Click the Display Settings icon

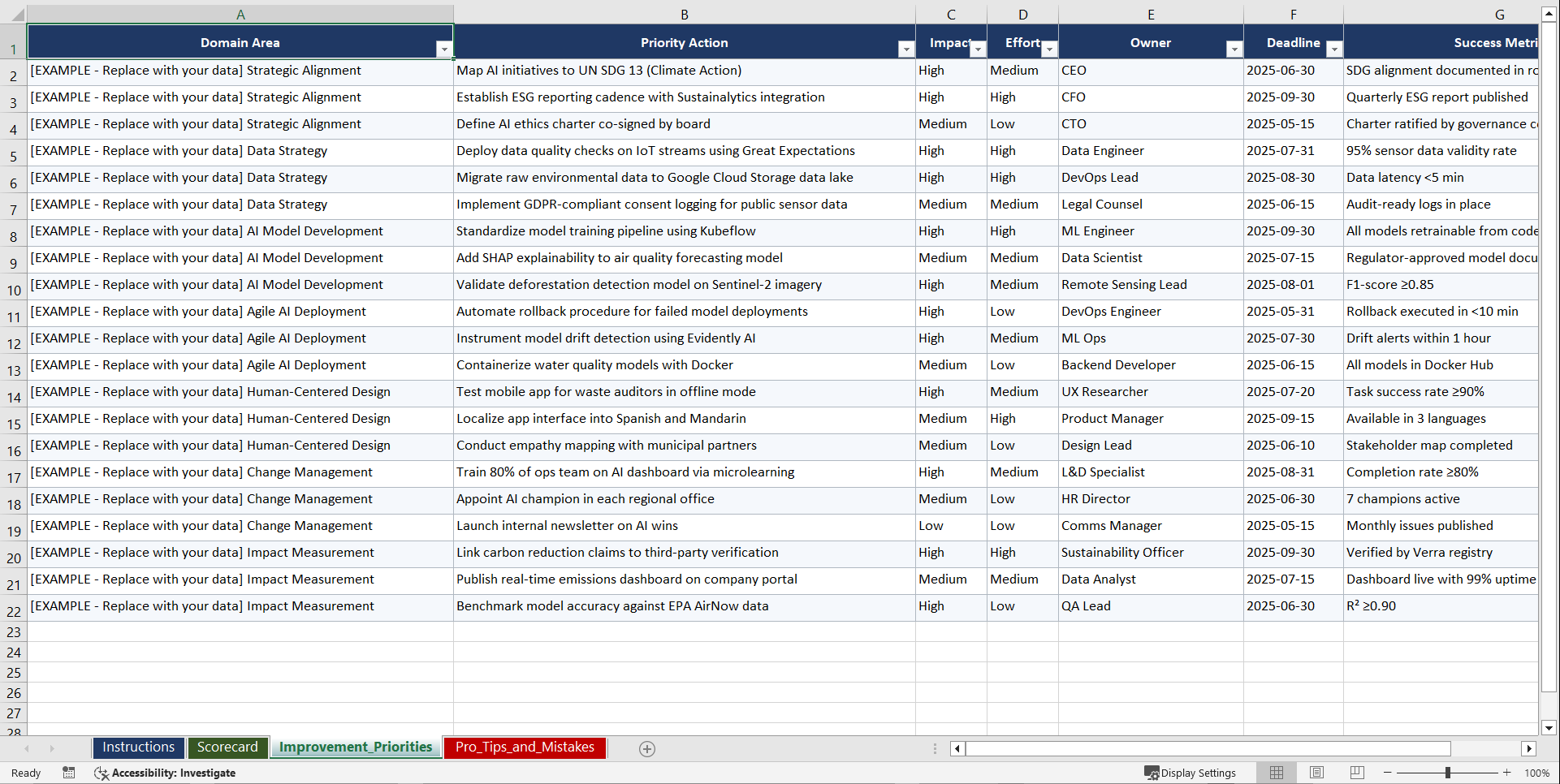(x=1151, y=773)
